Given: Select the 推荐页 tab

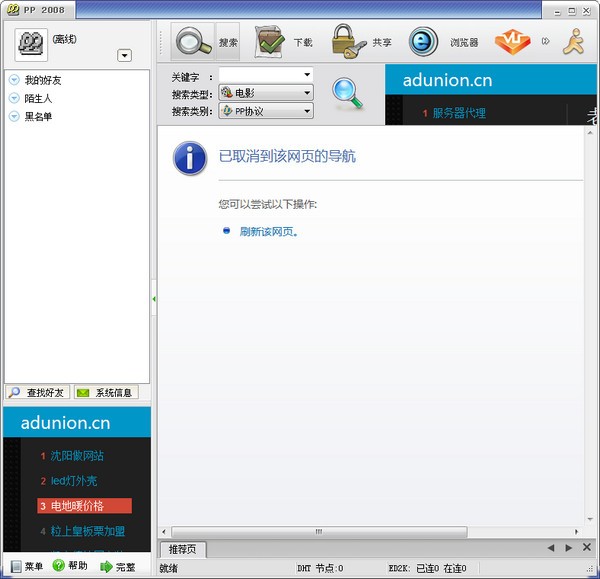Looking at the screenshot, I should (183, 550).
